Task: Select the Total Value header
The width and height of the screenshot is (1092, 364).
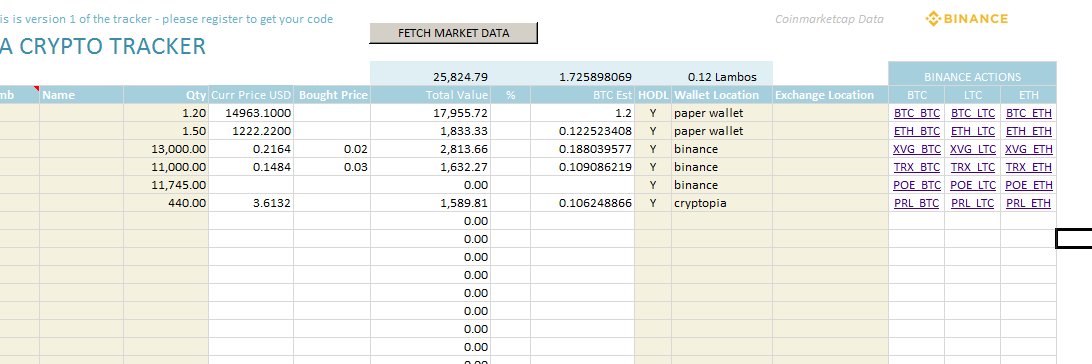Action: coord(430,95)
